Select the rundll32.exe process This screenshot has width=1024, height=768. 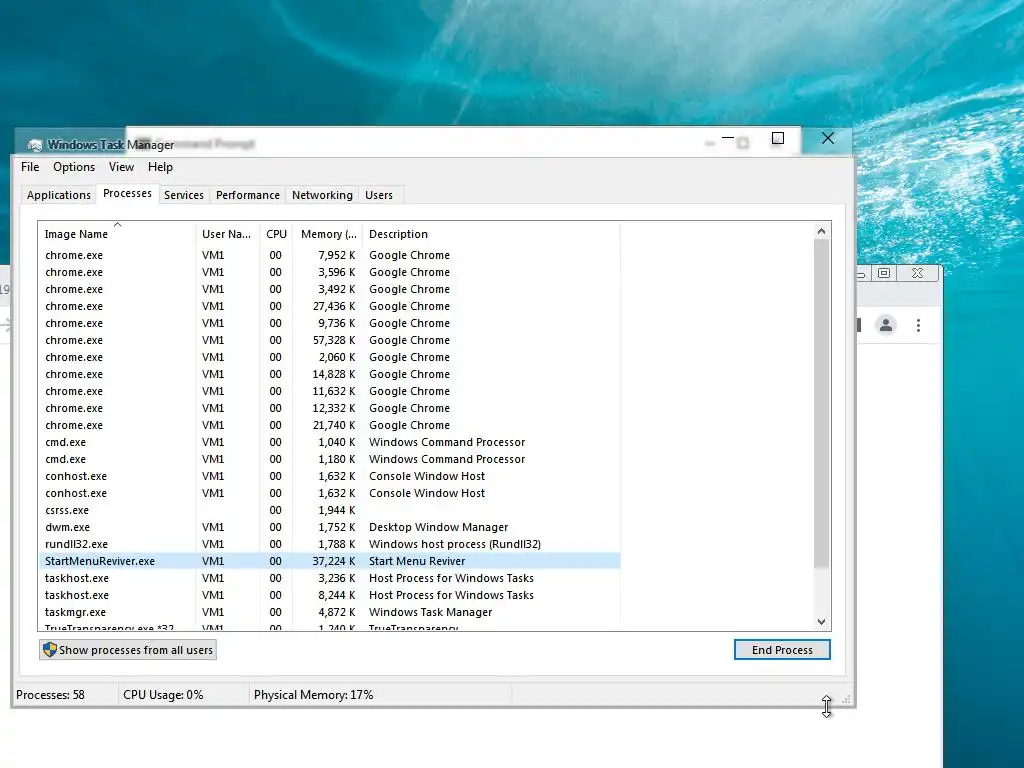coord(329,544)
